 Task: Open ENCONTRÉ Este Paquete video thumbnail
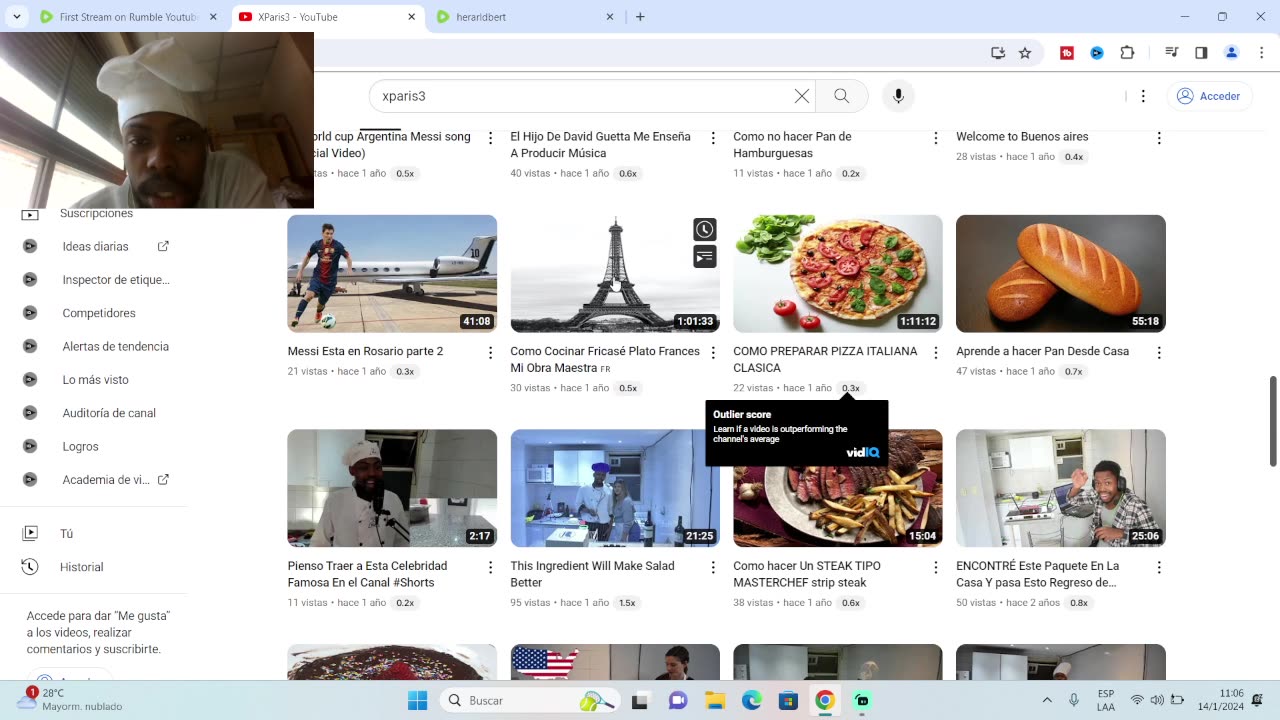point(1061,488)
